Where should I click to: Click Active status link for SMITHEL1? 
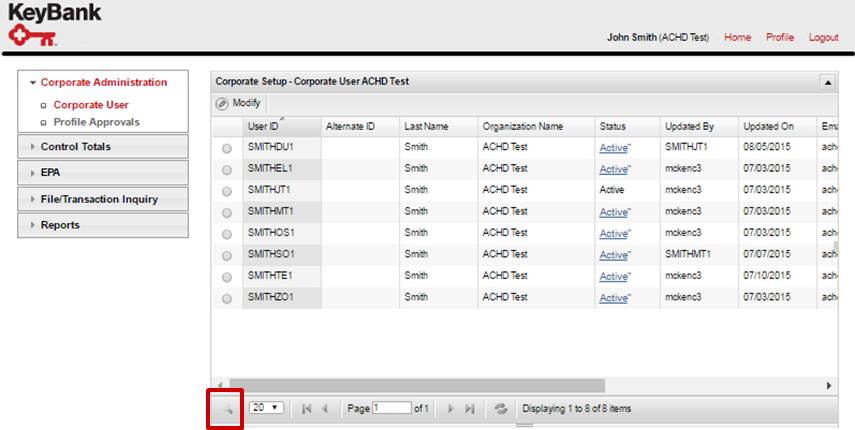[613, 169]
